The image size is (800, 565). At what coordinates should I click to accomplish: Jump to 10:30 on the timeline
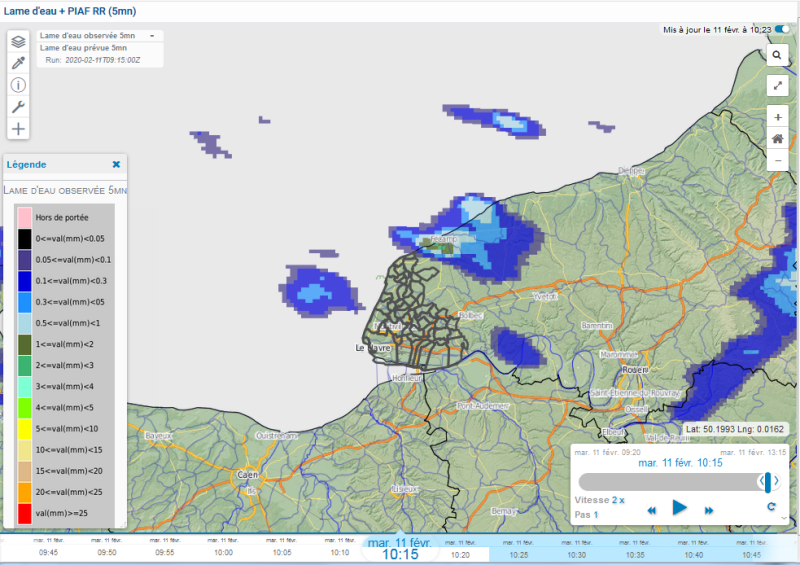(x=577, y=554)
